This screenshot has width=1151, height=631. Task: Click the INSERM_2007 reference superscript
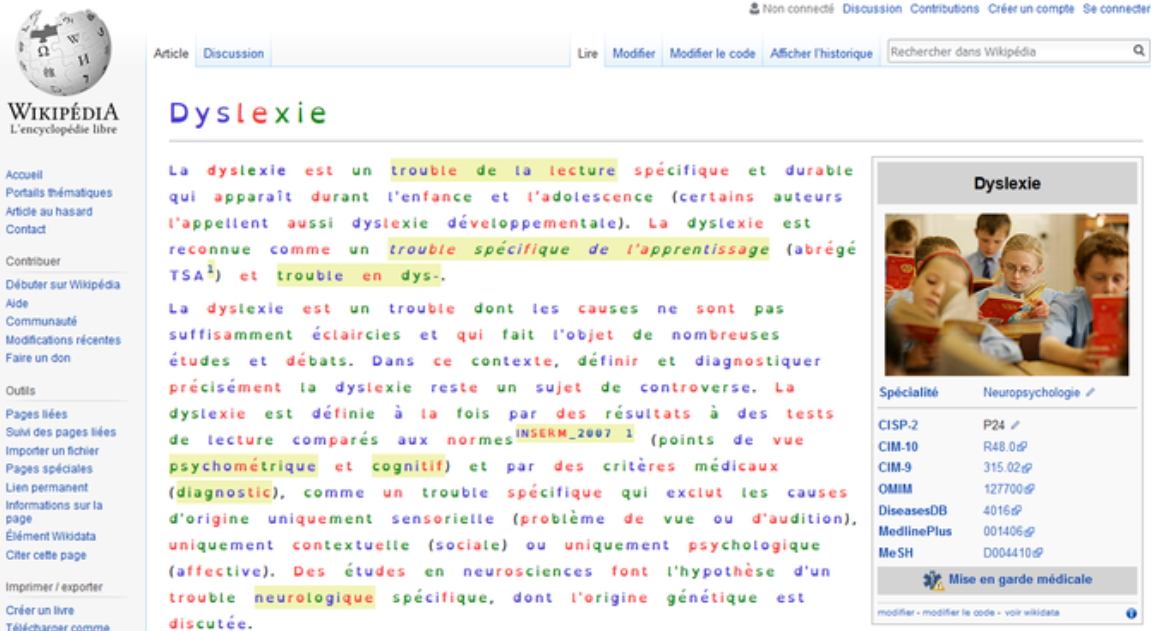574,433
